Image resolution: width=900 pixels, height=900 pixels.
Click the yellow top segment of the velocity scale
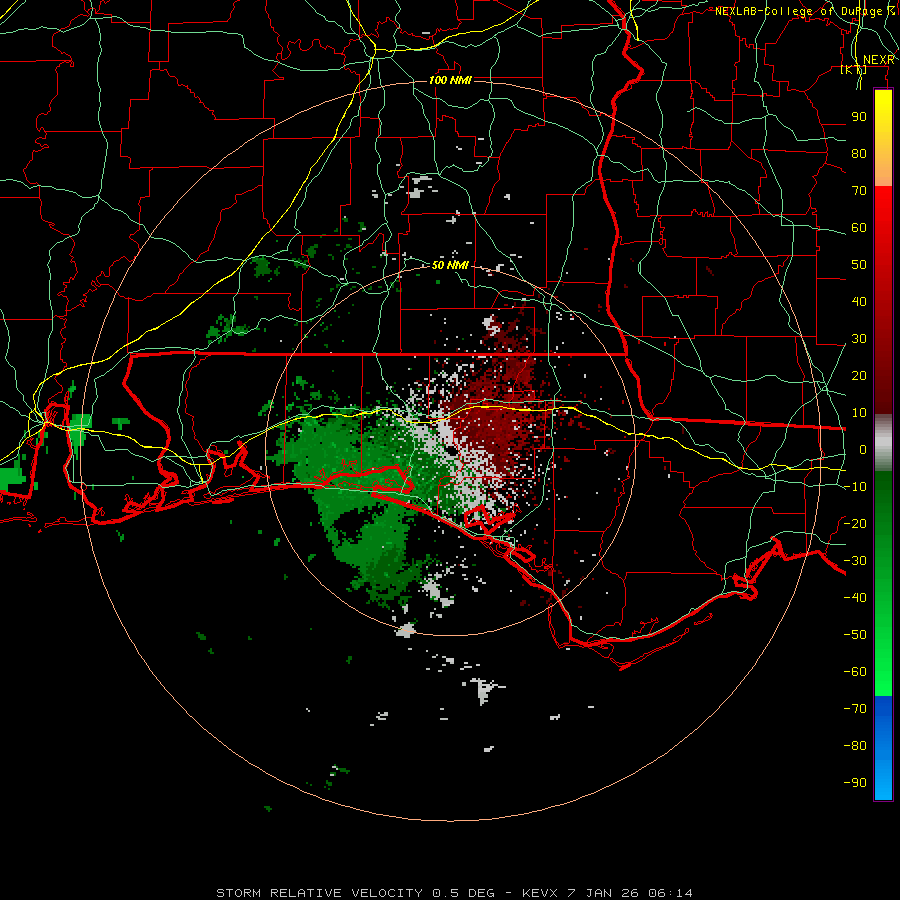(x=883, y=138)
